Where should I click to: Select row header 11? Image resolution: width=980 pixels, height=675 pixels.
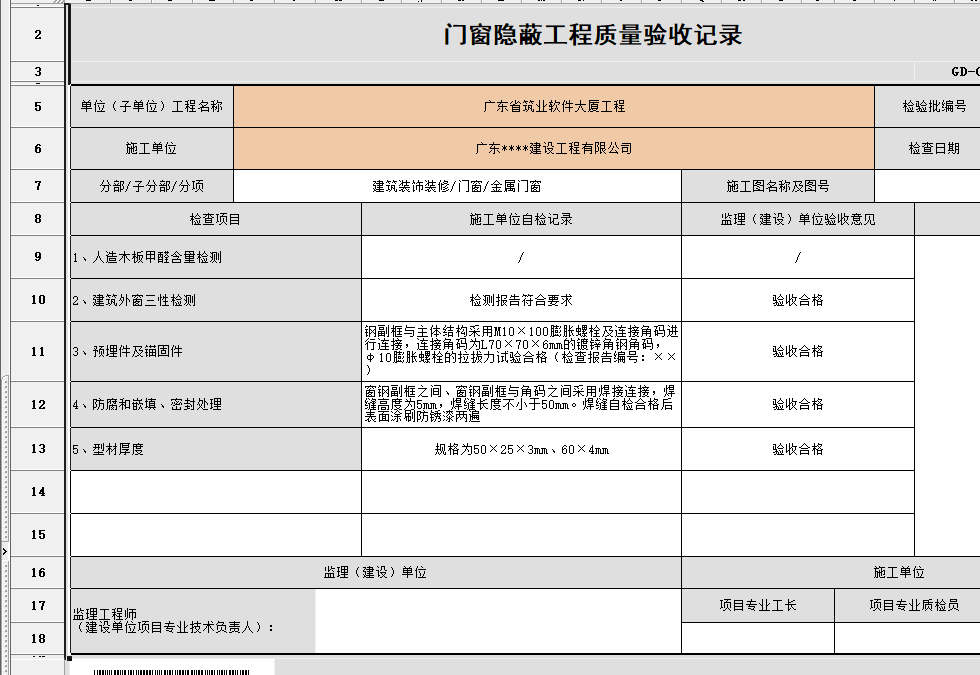[38, 352]
